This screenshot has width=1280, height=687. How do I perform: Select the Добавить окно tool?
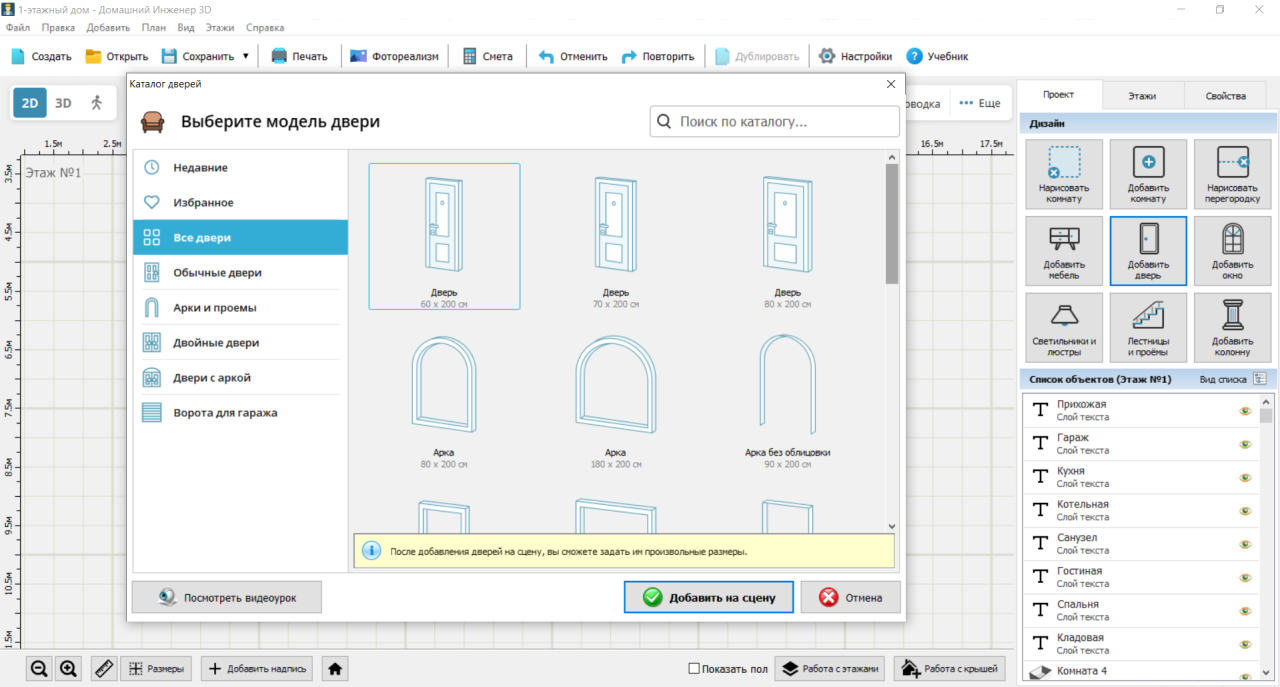click(1232, 251)
